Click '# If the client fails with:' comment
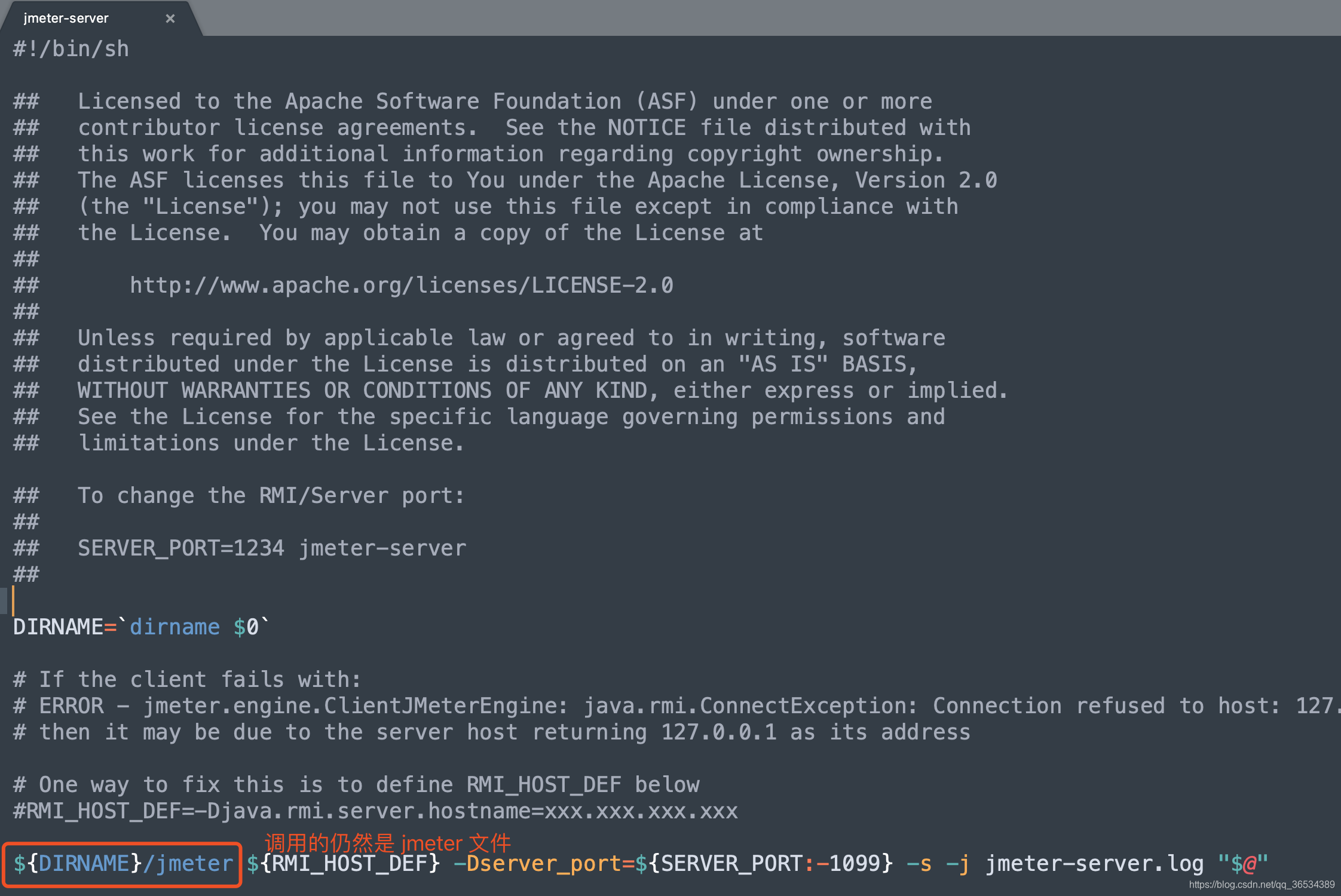Viewport: 1341px width, 896px height. [187, 680]
